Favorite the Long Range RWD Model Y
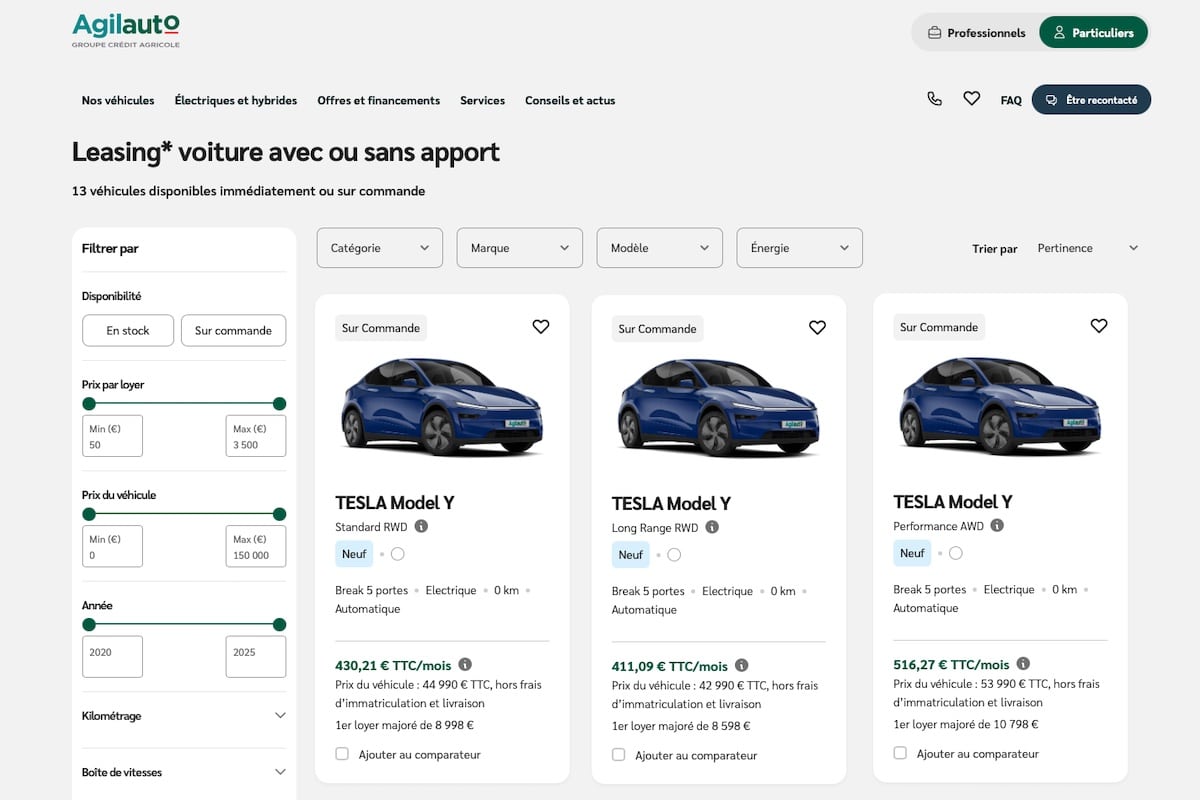The width and height of the screenshot is (1200, 800). [817, 328]
